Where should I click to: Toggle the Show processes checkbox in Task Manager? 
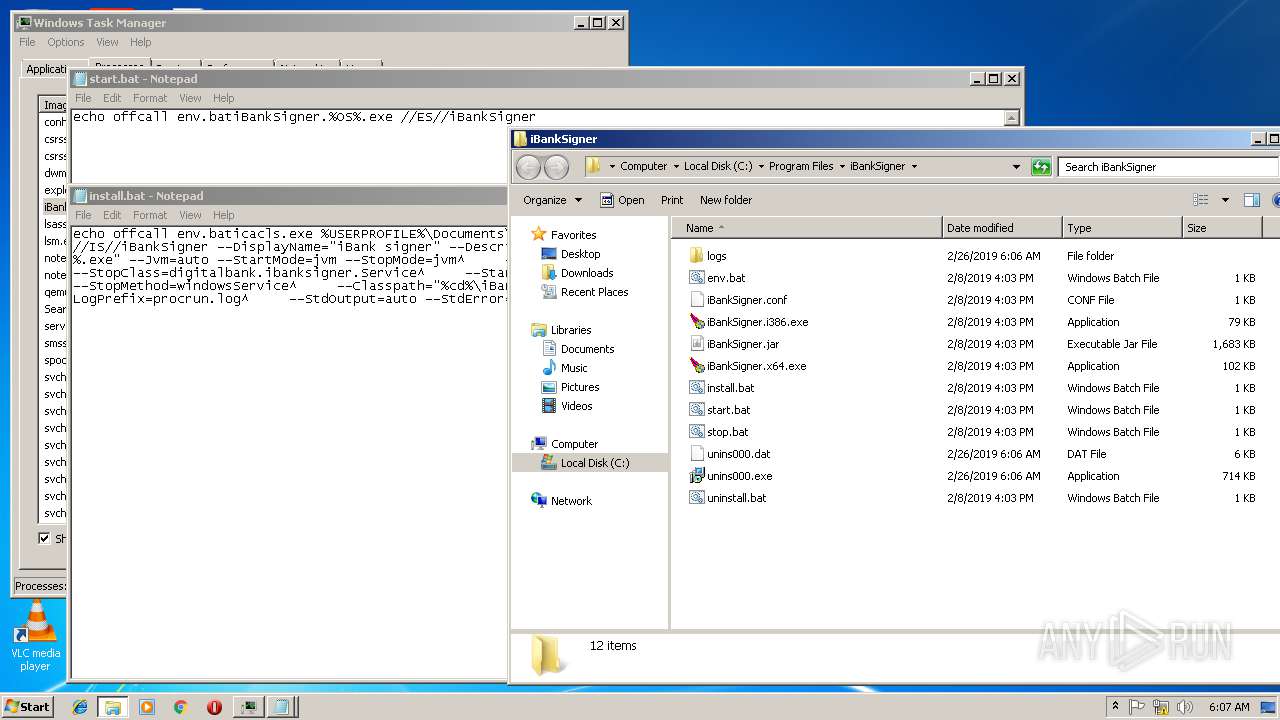(44, 538)
